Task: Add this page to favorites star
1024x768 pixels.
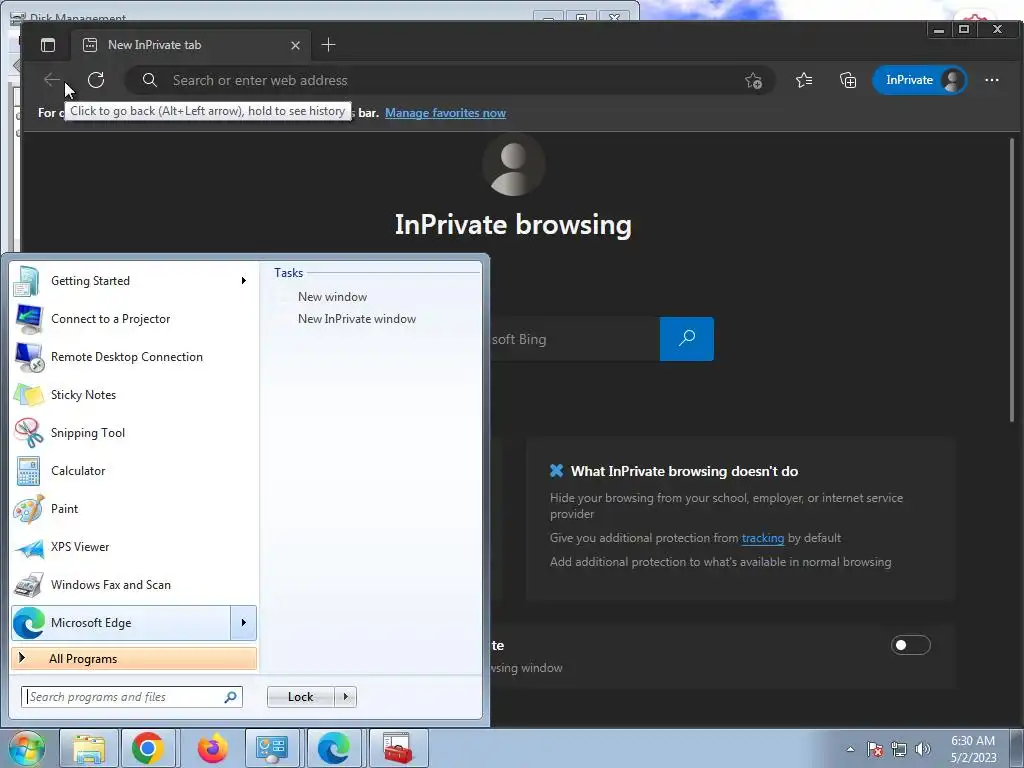Action: tap(753, 80)
